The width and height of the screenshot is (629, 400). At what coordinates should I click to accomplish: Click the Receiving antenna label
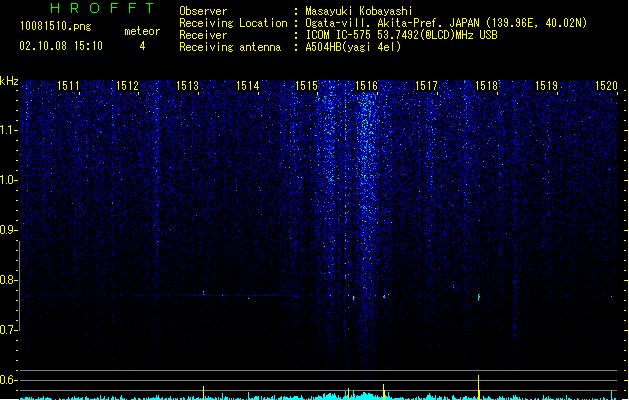[230, 47]
